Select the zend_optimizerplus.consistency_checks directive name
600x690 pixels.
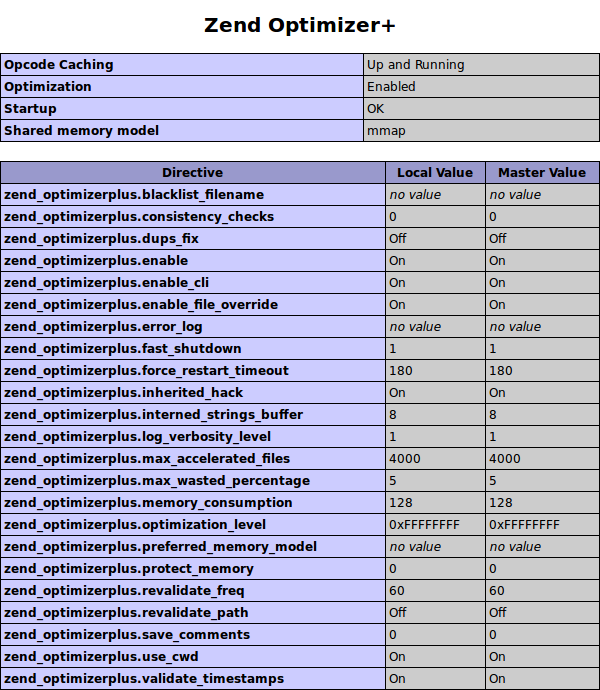point(139,217)
